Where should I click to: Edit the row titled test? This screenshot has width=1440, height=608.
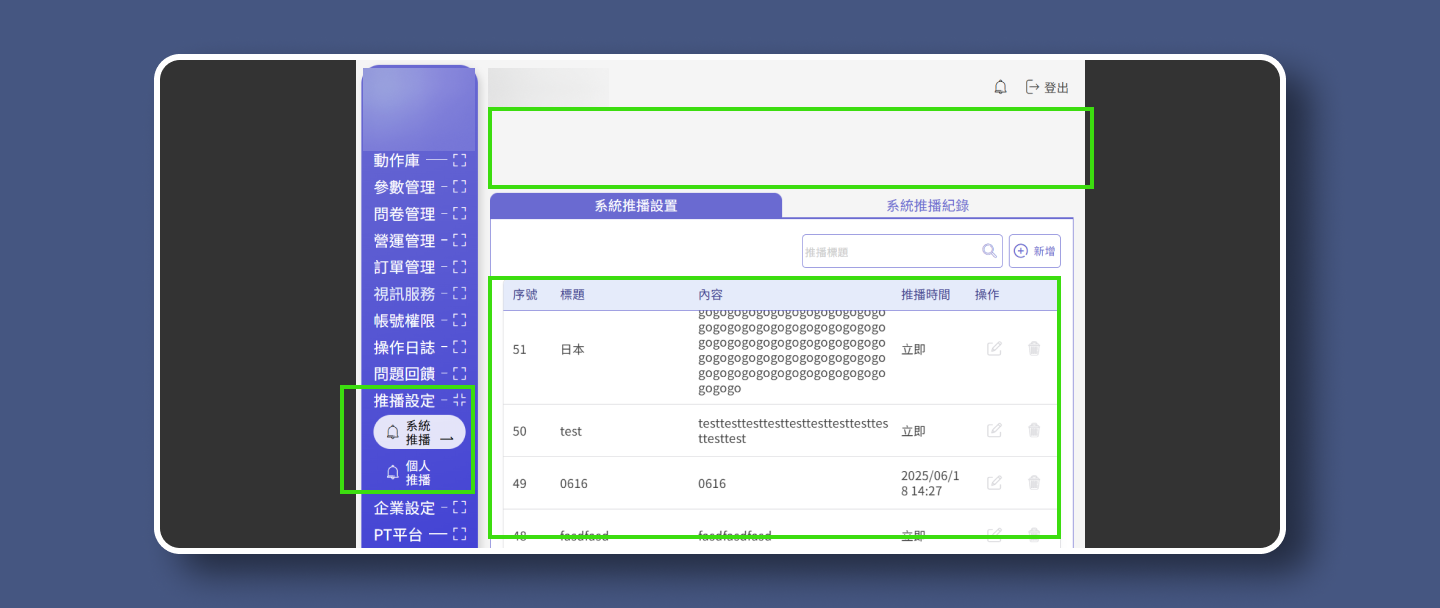[994, 431]
